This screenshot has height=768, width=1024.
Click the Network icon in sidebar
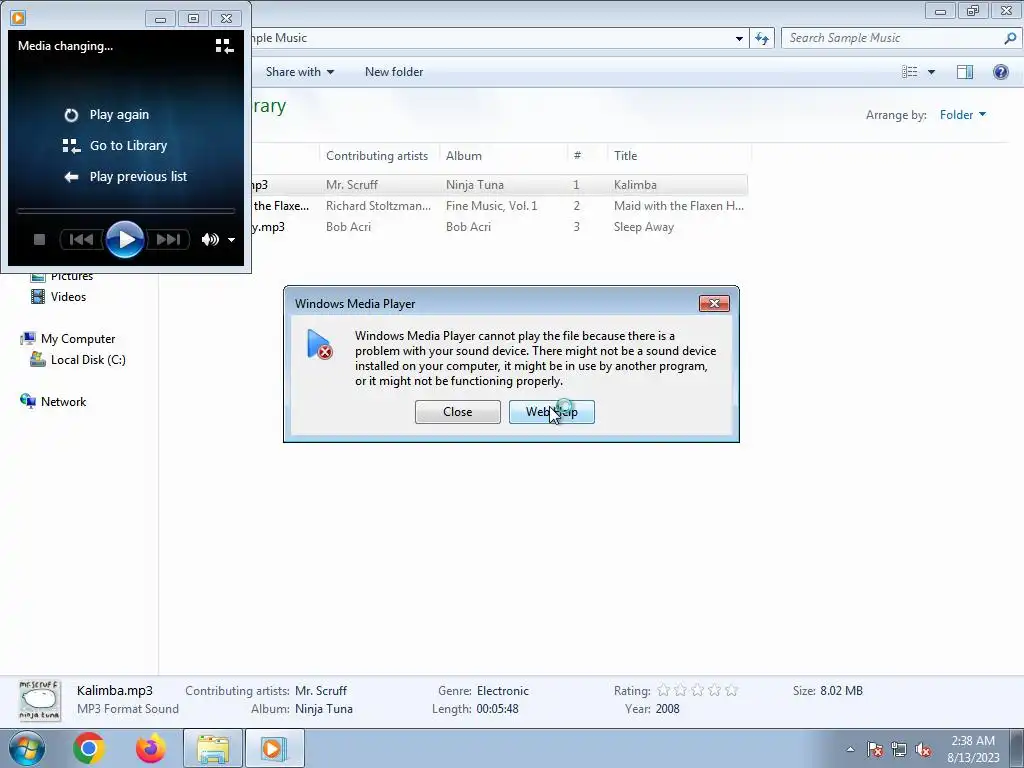point(28,401)
